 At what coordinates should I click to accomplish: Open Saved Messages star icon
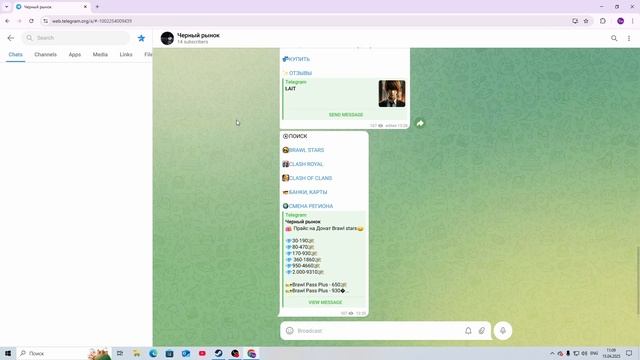coord(141,38)
